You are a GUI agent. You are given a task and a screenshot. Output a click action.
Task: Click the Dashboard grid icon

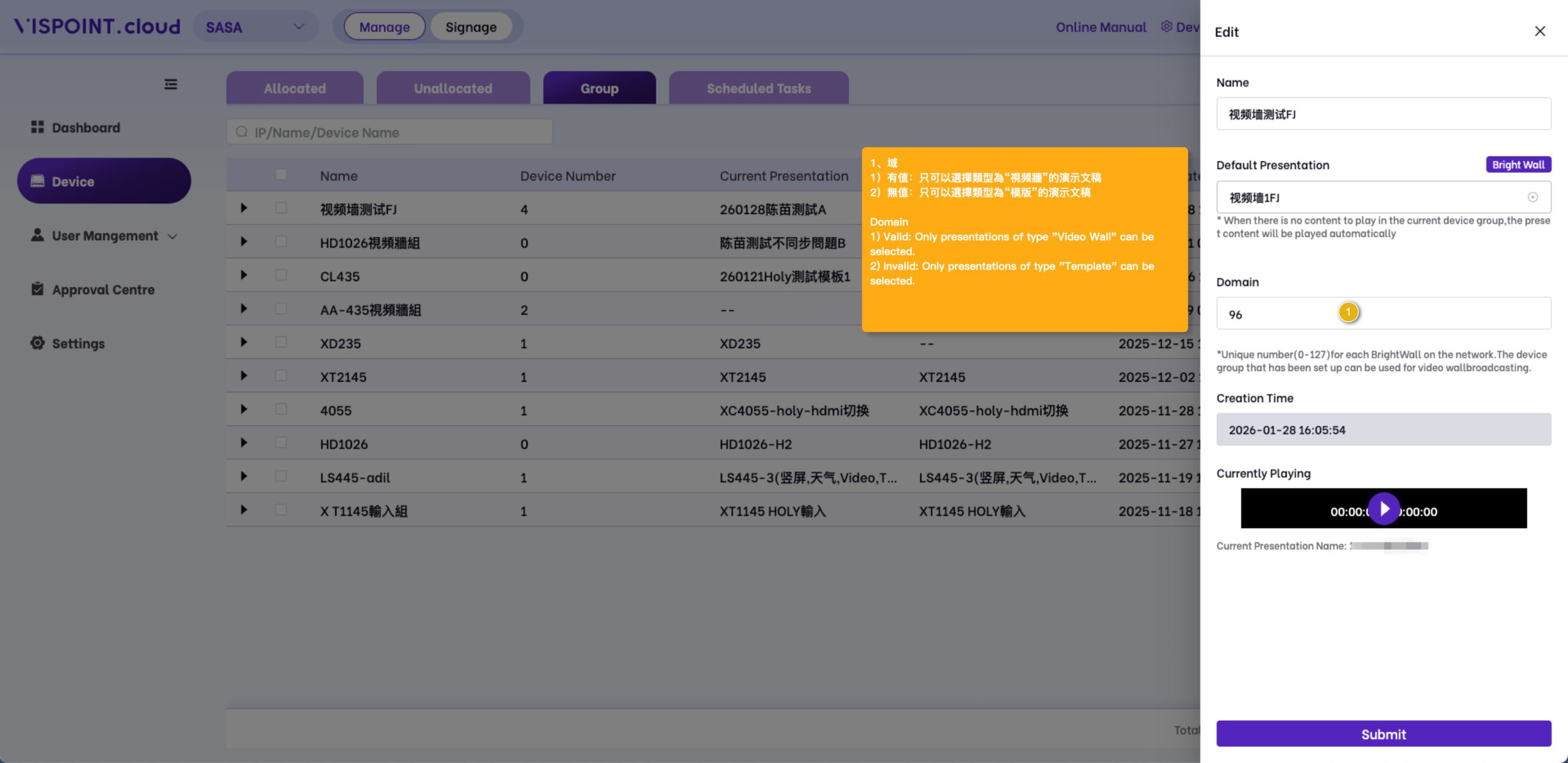37,127
